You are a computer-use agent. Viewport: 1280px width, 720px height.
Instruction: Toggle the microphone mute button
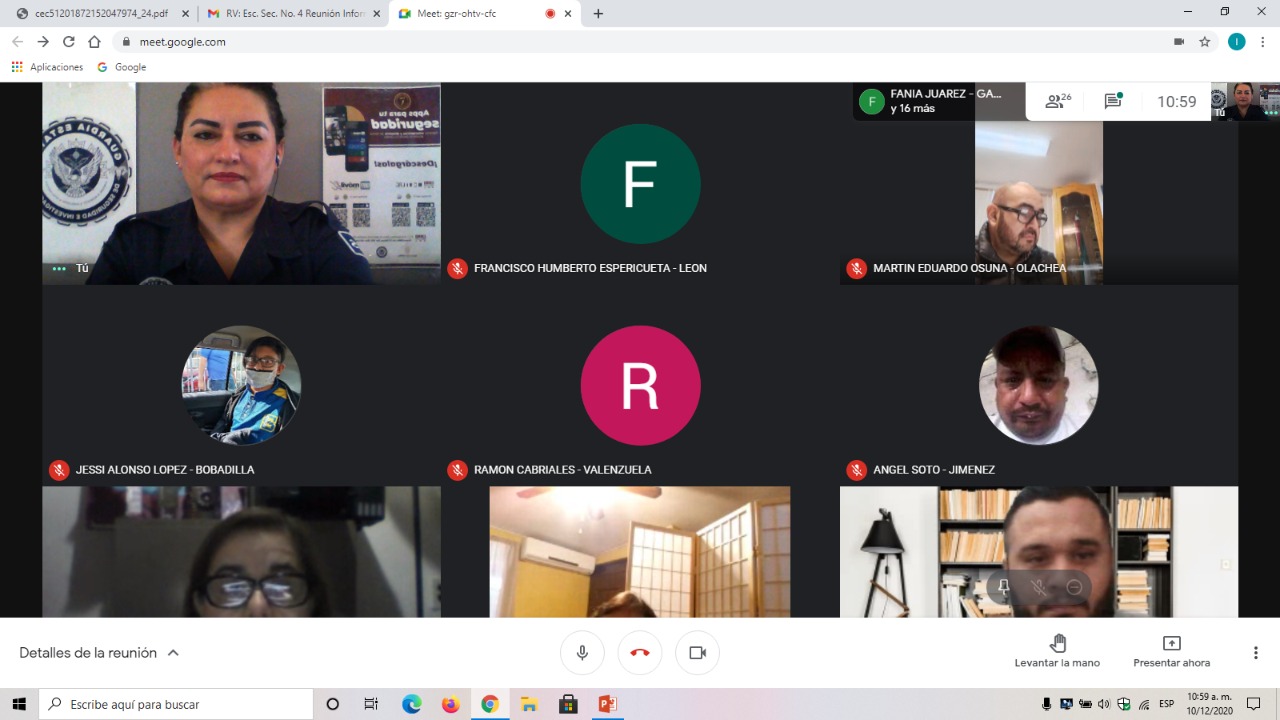[582, 653]
